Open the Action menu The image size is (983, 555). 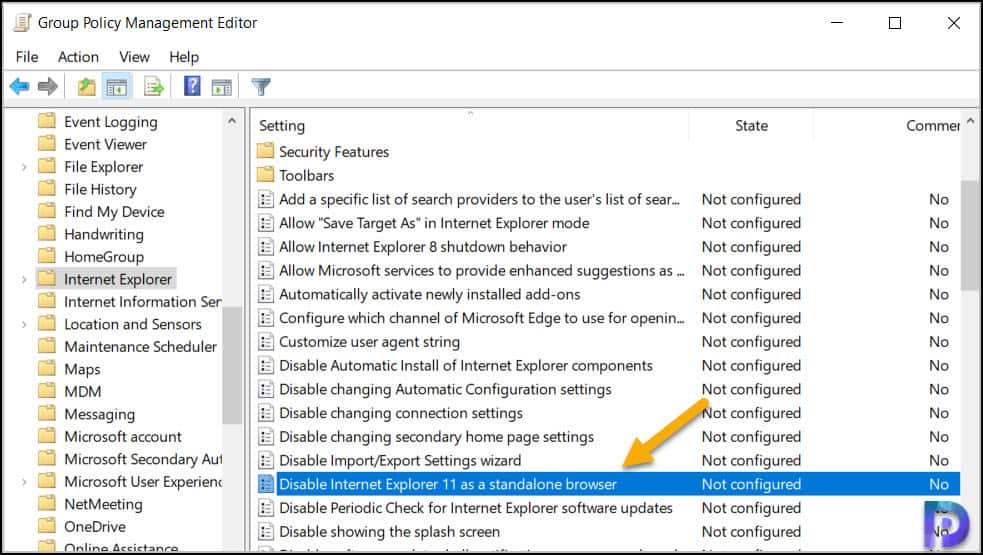pyautogui.click(x=78, y=57)
